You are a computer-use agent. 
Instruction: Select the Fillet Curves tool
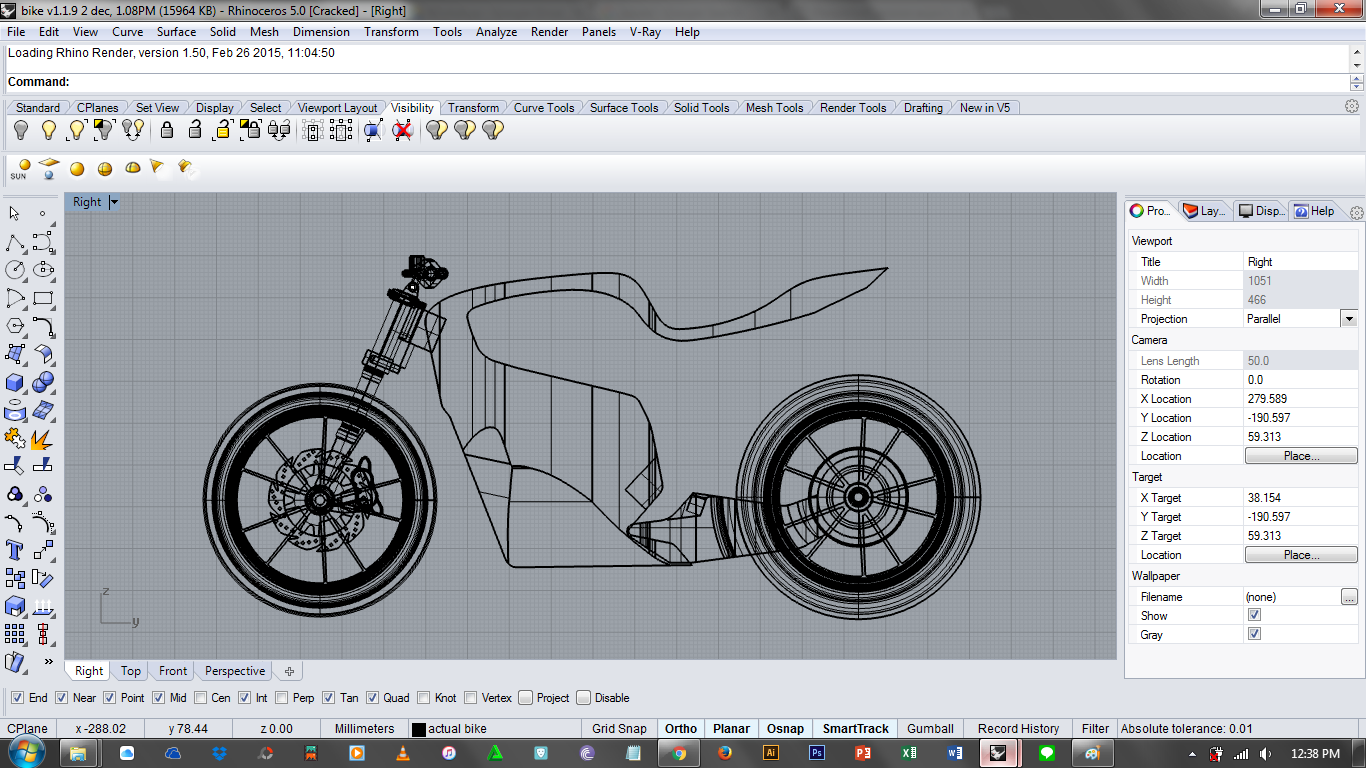tap(43, 326)
